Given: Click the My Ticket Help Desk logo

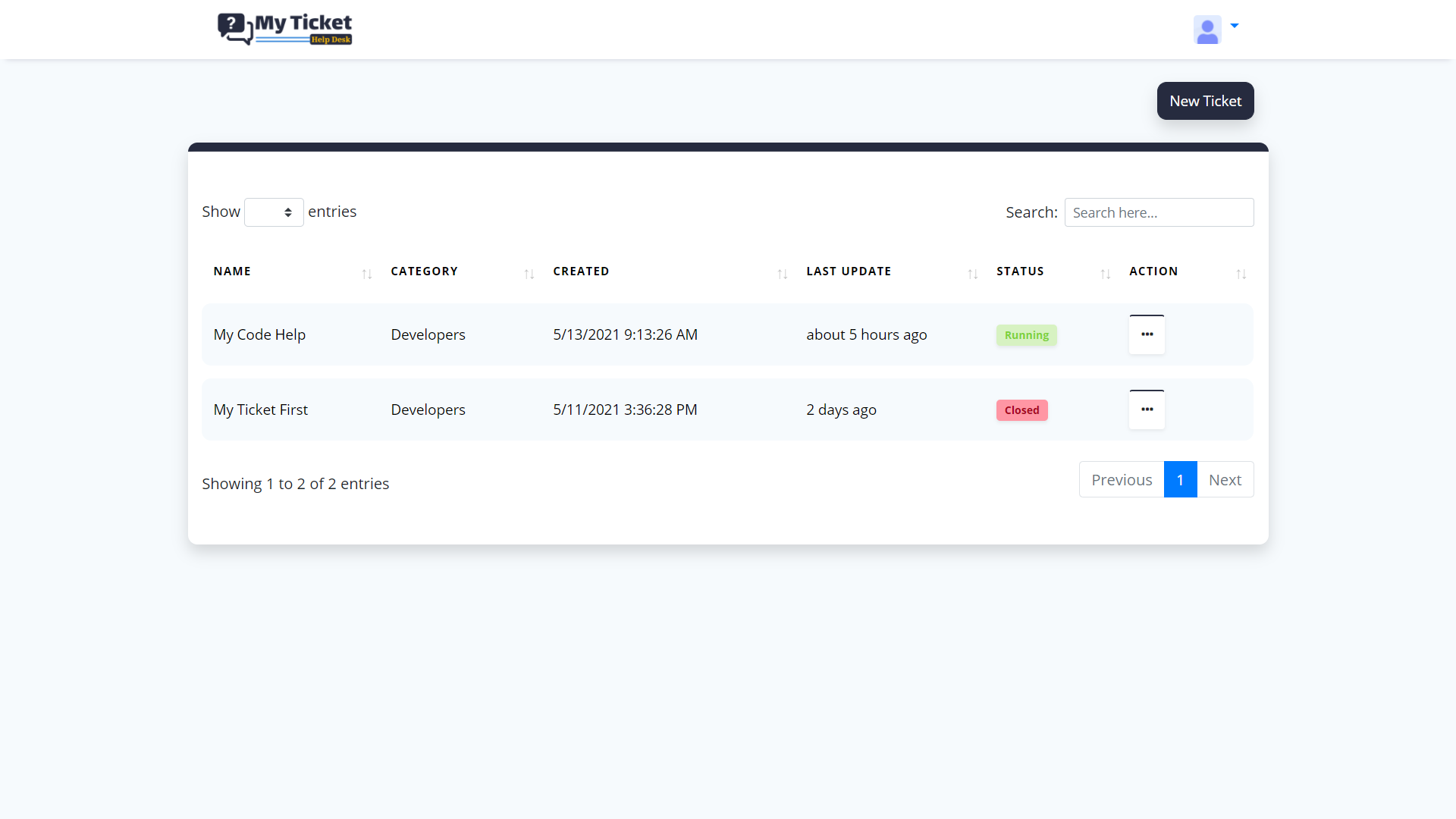Looking at the screenshot, I should [284, 29].
